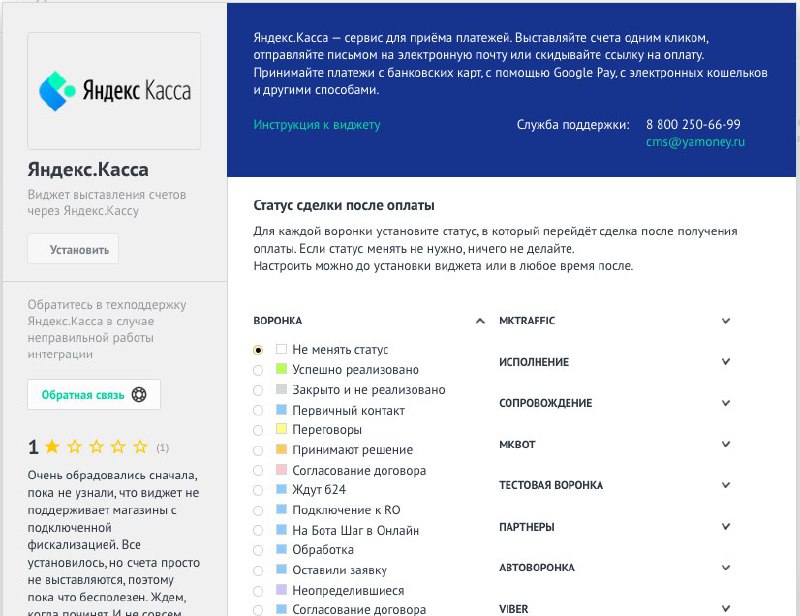Expand the ИСПОЛНЕНИЕ funnel

(x=726, y=362)
